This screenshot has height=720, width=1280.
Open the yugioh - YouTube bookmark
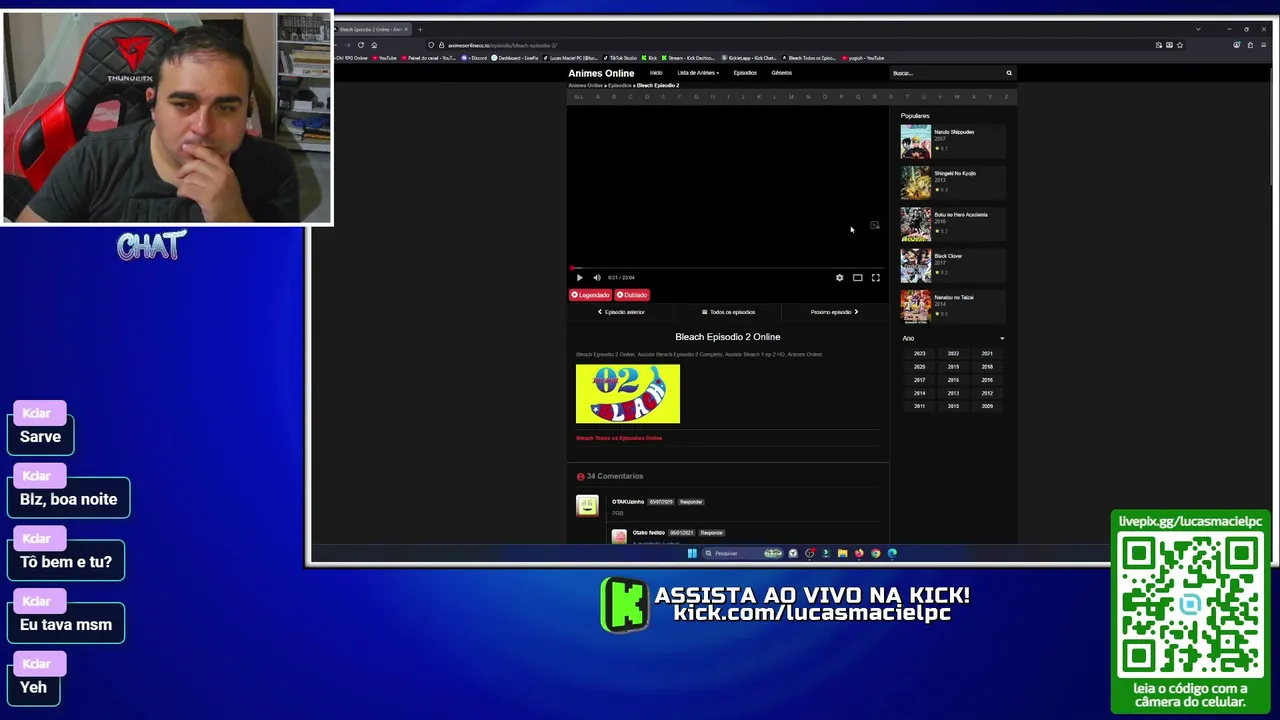click(x=864, y=58)
